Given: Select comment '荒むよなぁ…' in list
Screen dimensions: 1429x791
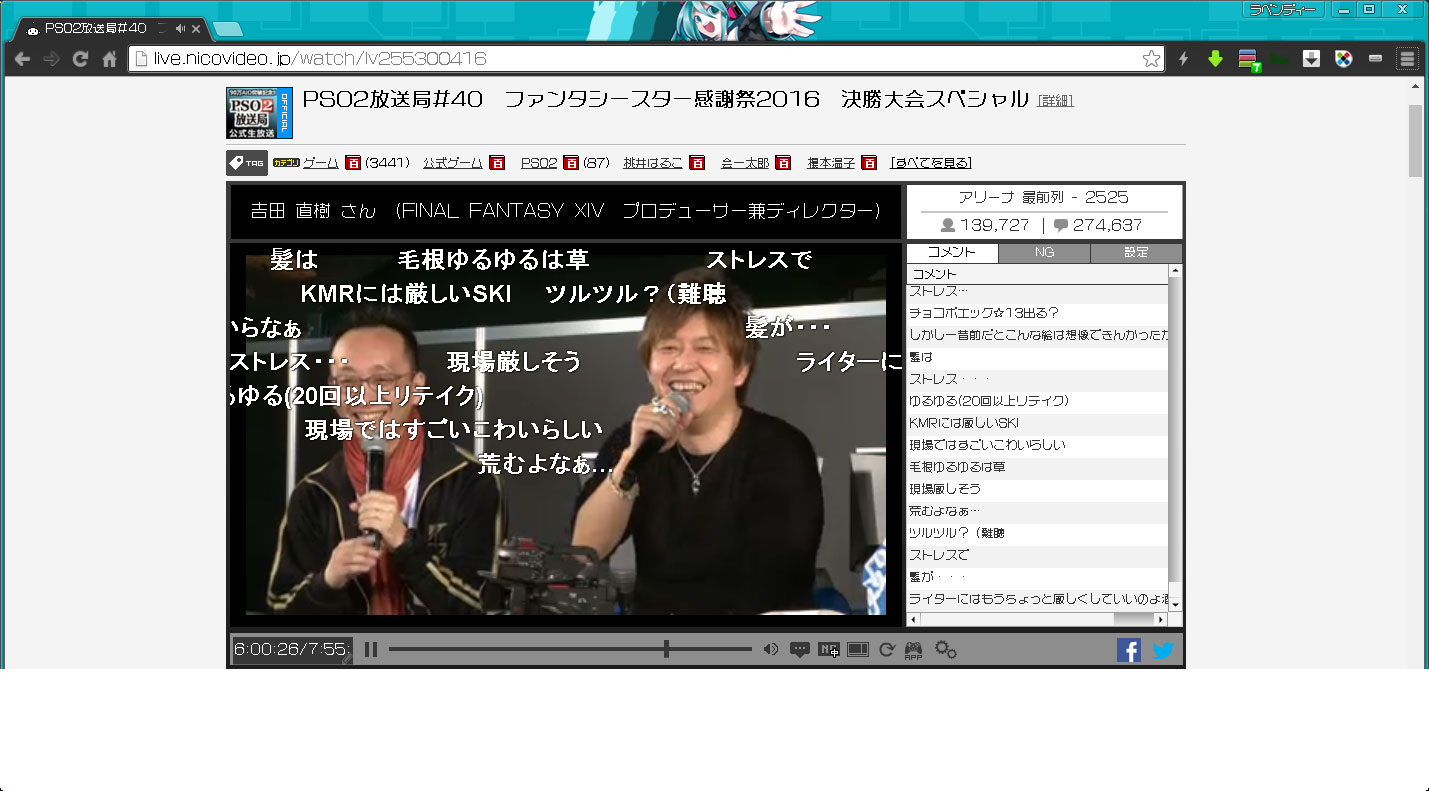Looking at the screenshot, I should pos(1037,511).
